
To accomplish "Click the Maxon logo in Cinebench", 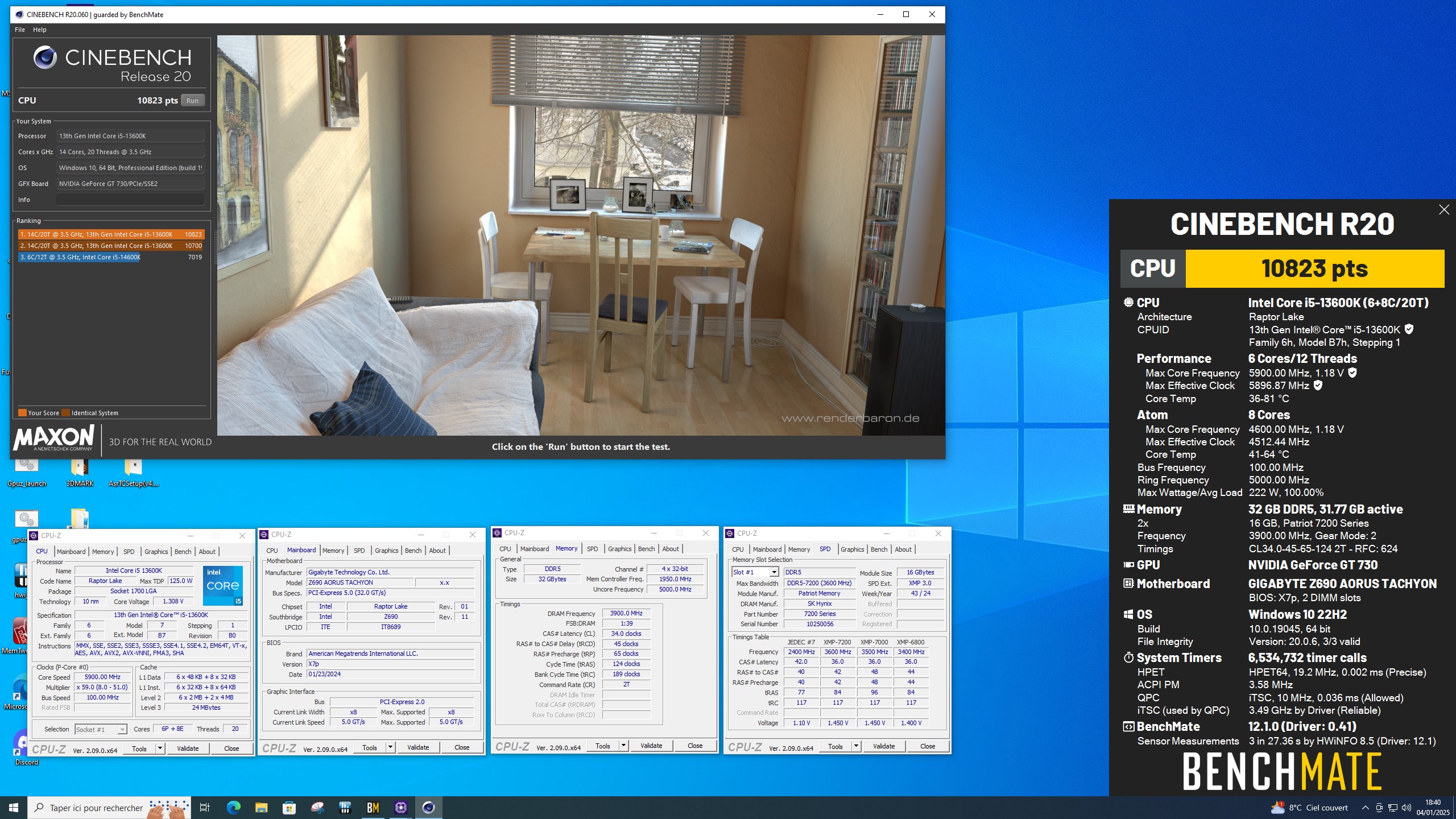I will [x=53, y=438].
